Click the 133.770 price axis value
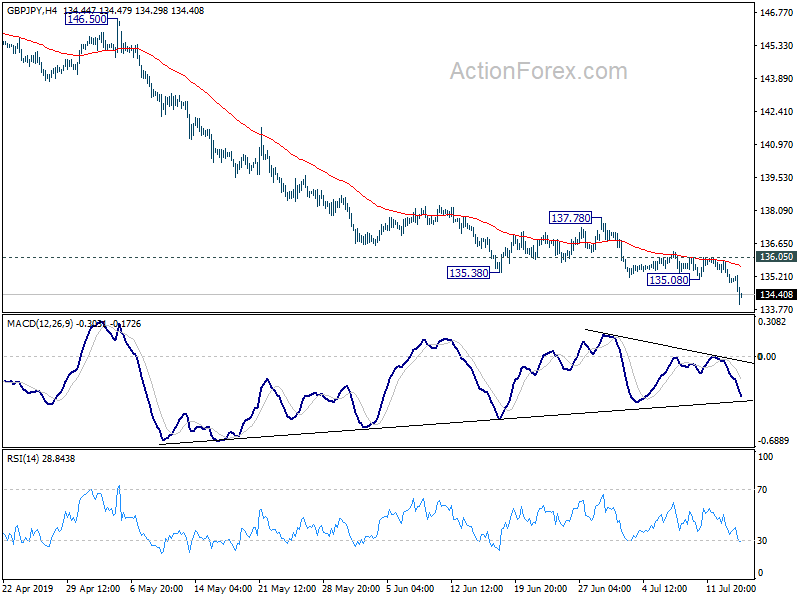Screen dimensions: 800x600 [x=777, y=310]
